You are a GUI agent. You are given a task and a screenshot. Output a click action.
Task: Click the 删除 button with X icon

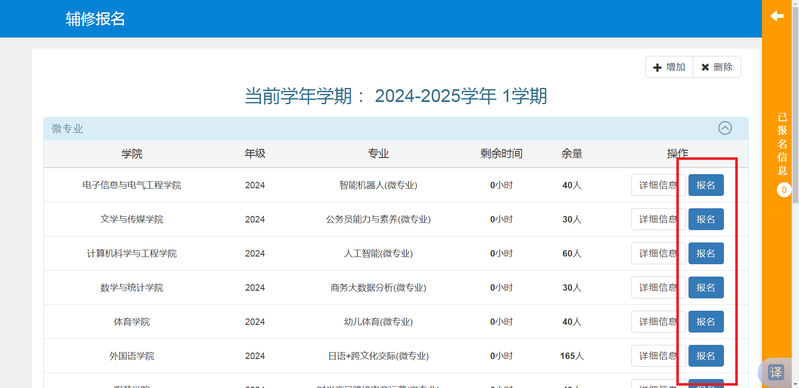click(717, 67)
